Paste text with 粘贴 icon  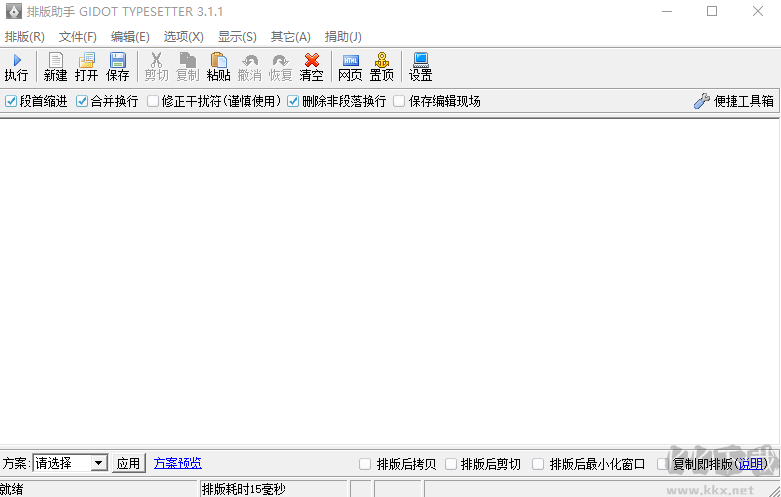218,67
